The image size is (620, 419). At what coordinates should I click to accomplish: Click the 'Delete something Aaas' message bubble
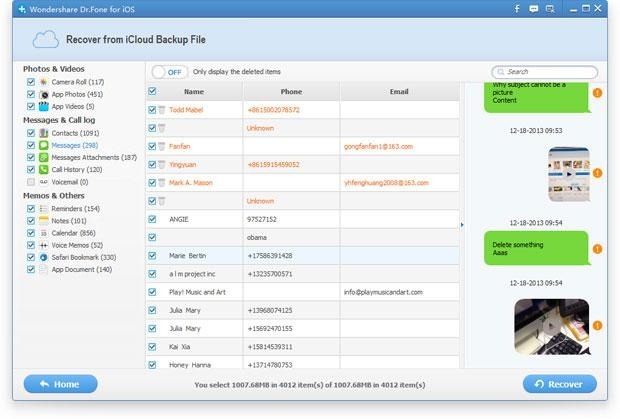(x=536, y=248)
